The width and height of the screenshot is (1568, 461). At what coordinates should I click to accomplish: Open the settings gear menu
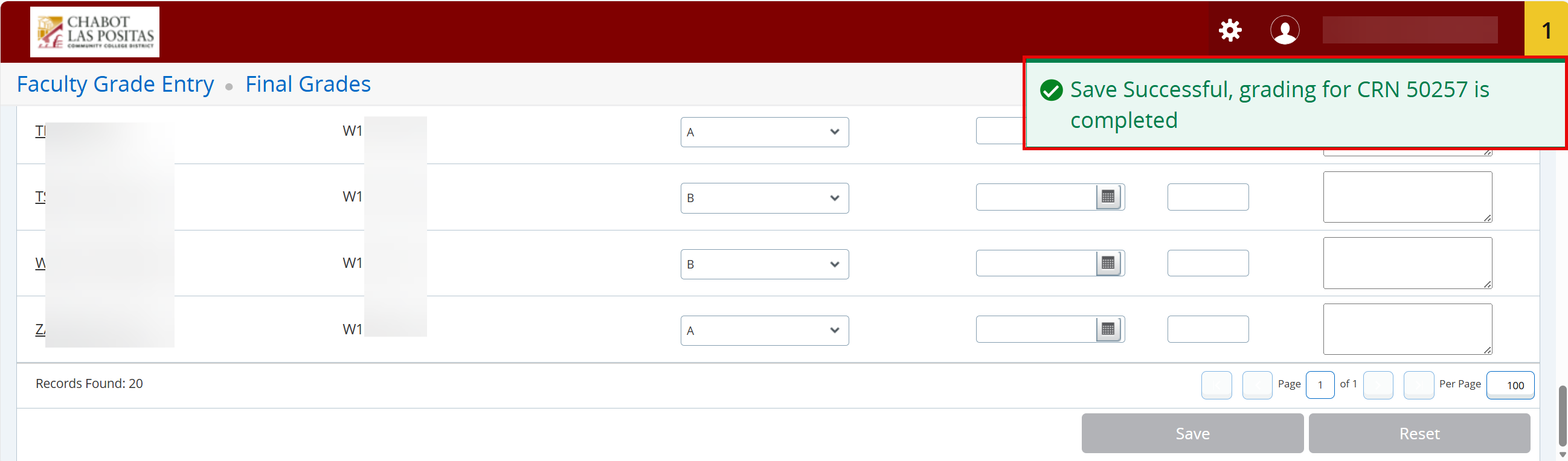point(1230,30)
